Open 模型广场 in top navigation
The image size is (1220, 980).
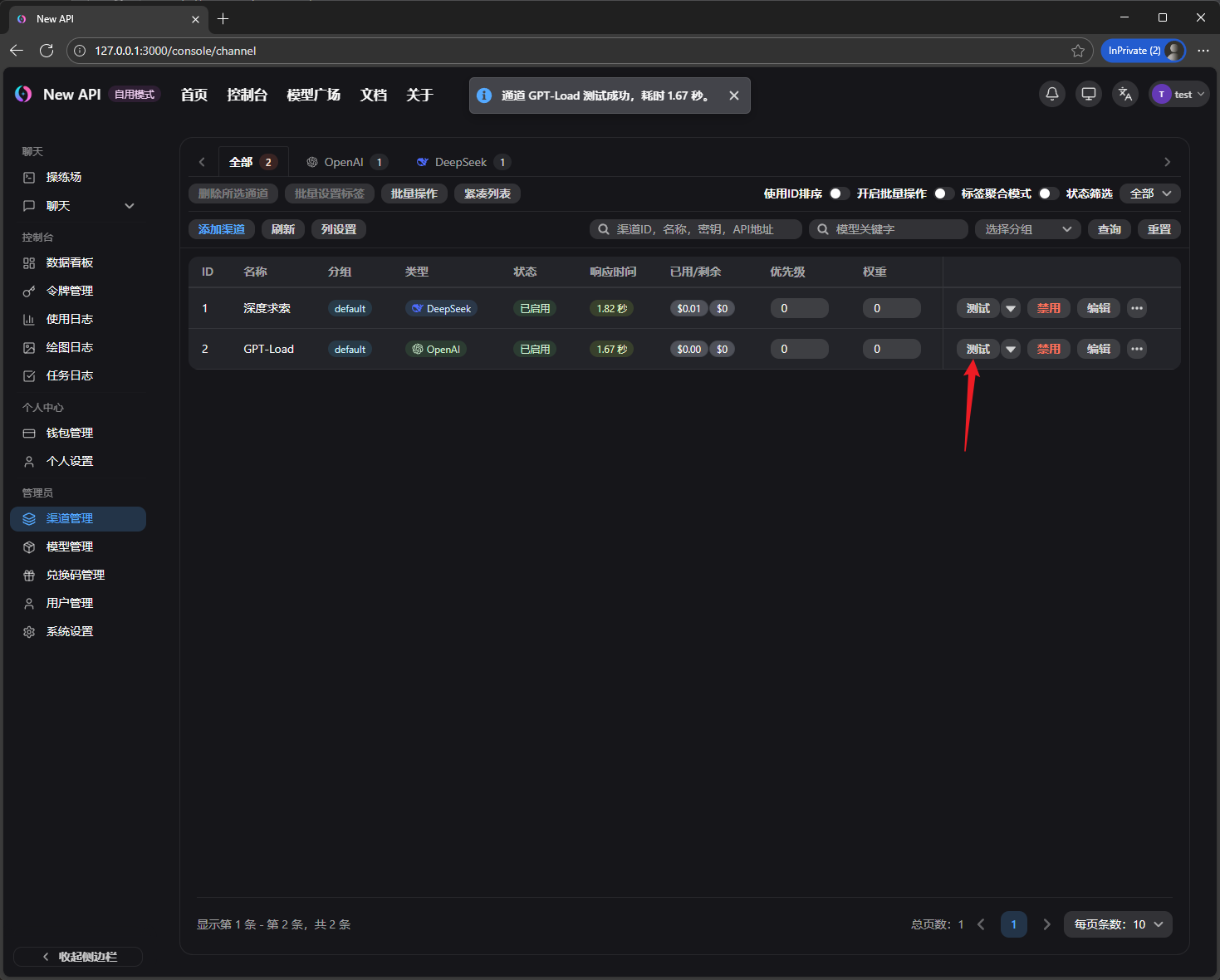313,95
